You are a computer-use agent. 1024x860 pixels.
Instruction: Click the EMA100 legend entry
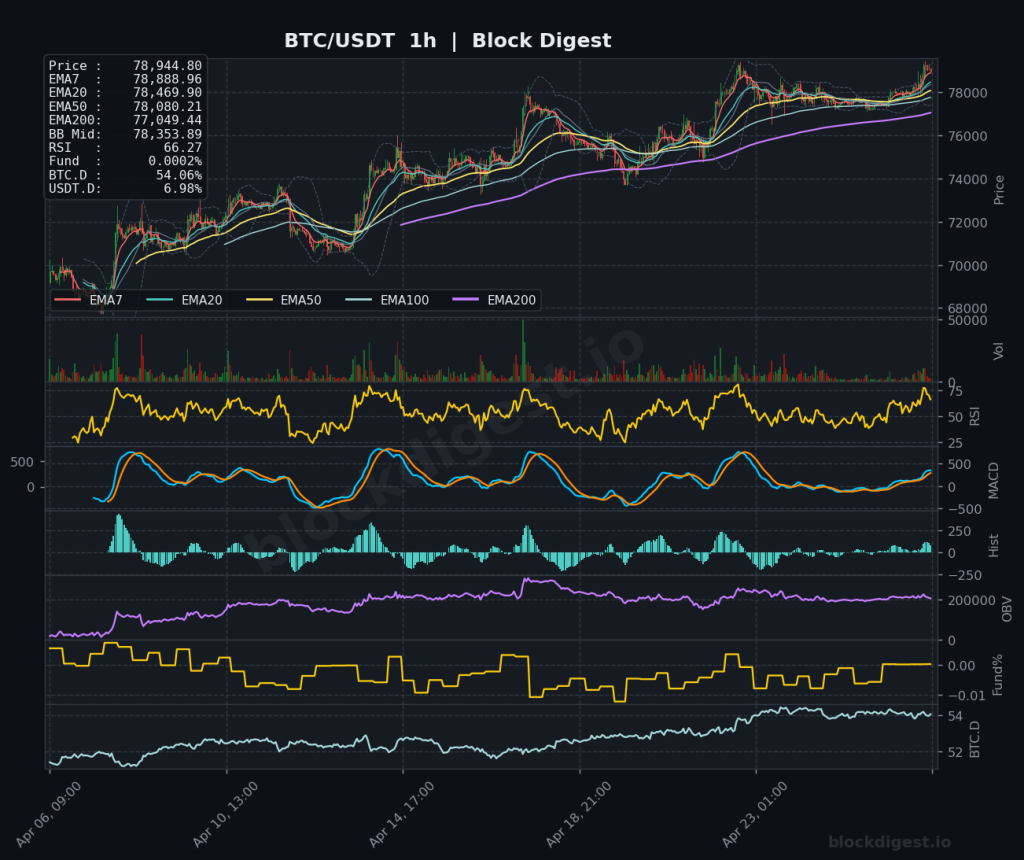coord(387,300)
